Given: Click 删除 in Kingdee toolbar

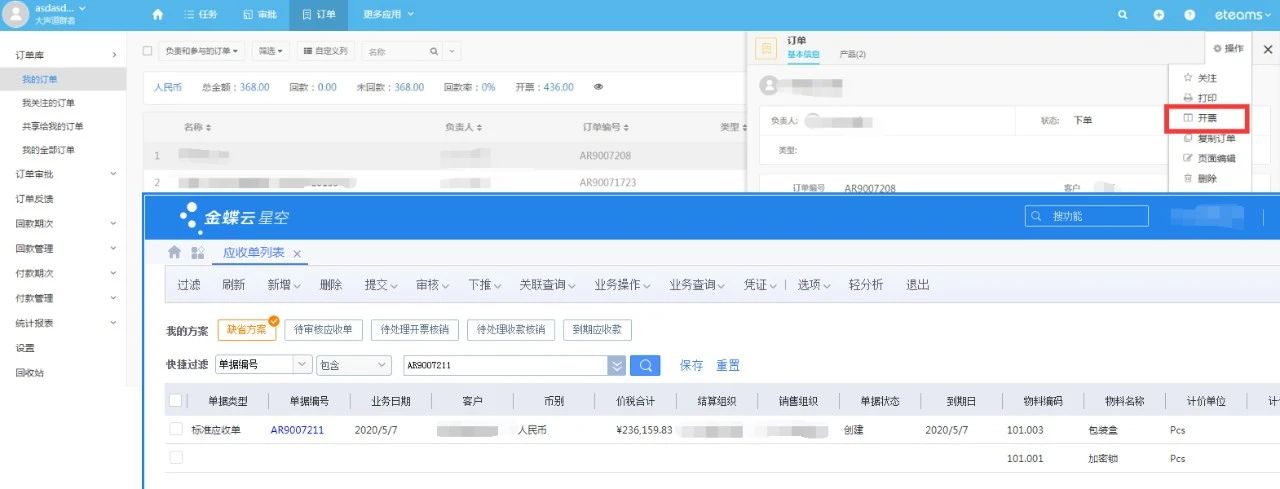Looking at the screenshot, I should click(x=331, y=285).
